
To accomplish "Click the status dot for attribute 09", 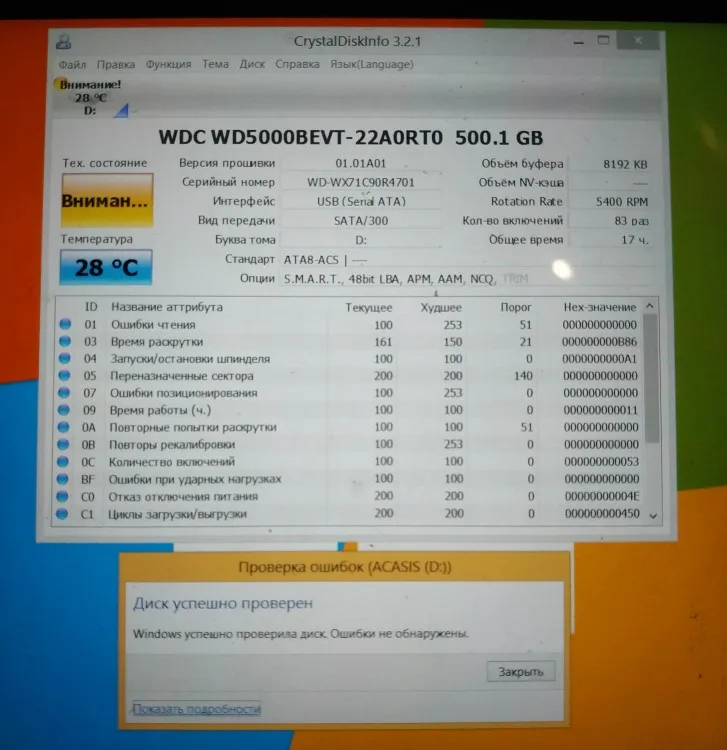I will click(x=64, y=410).
